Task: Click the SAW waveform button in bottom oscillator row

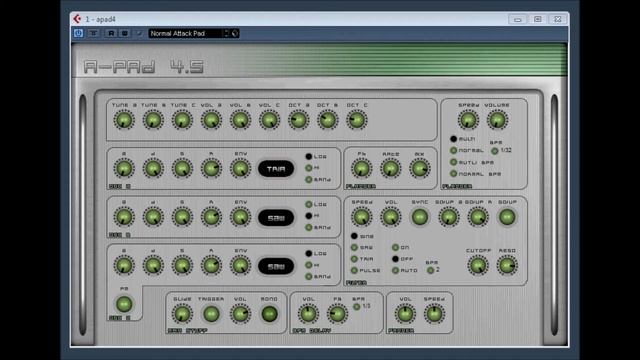Action: pos(276,266)
